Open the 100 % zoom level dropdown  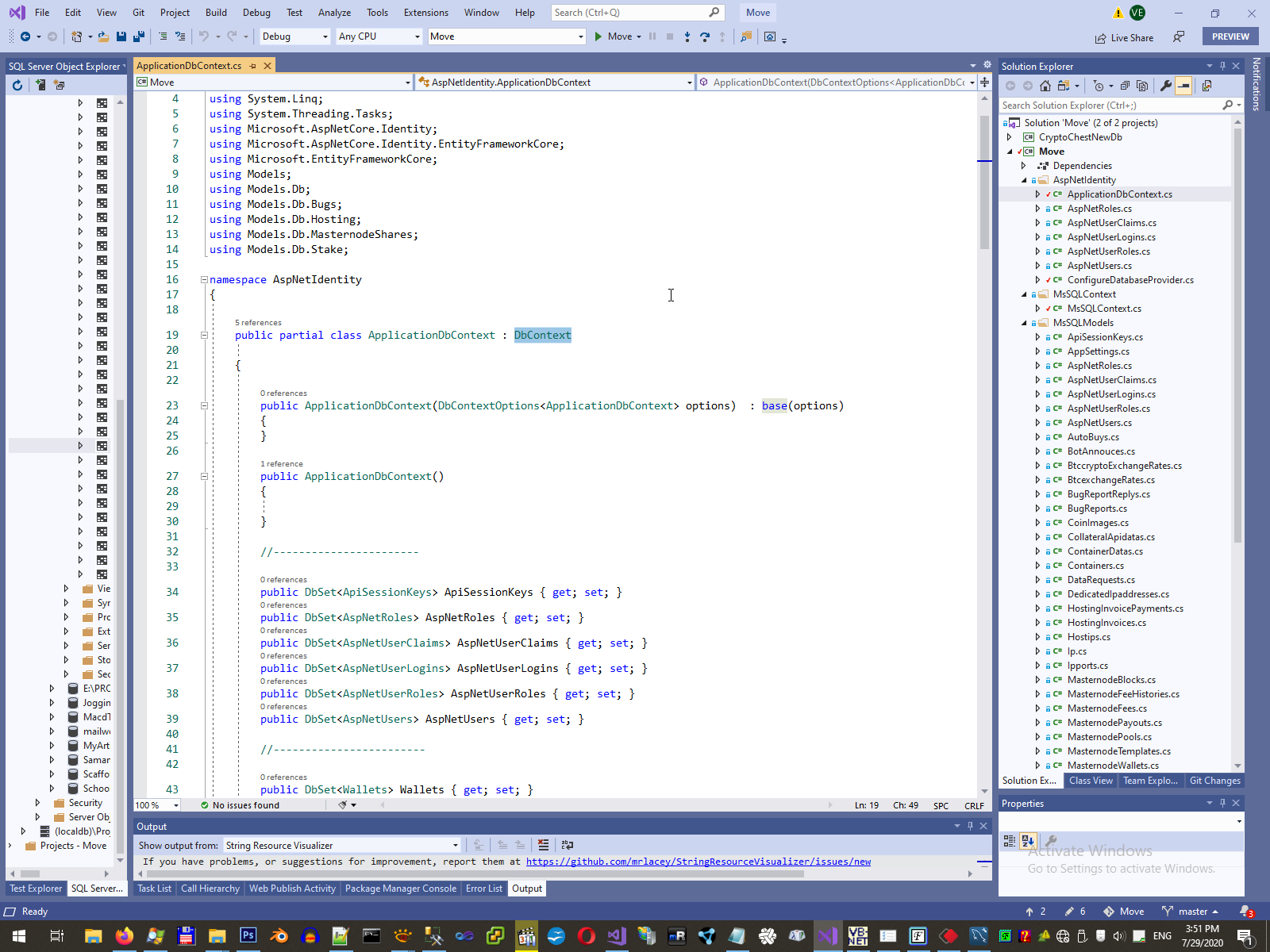click(x=157, y=805)
